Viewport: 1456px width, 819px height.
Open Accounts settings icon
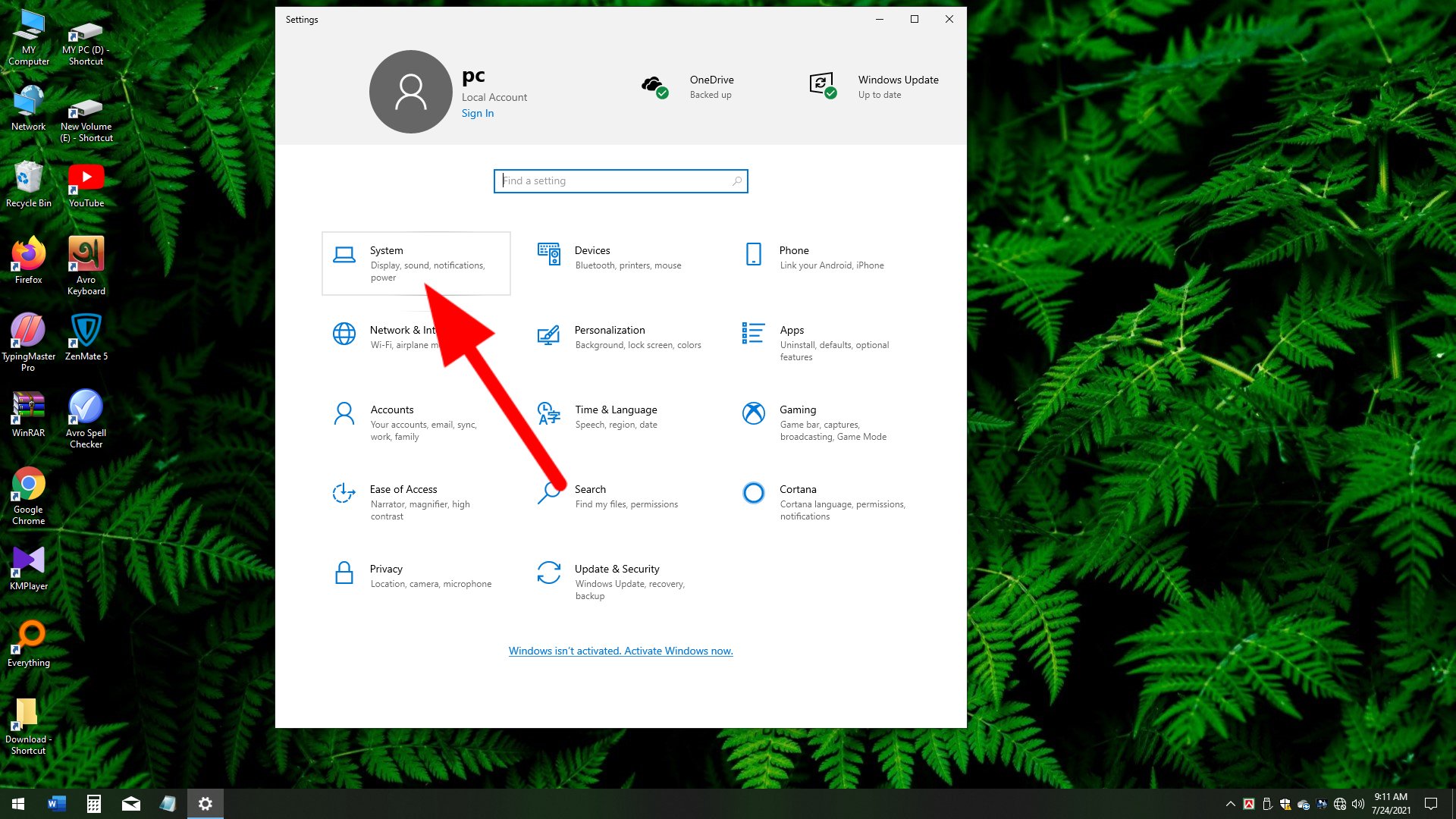(x=344, y=414)
